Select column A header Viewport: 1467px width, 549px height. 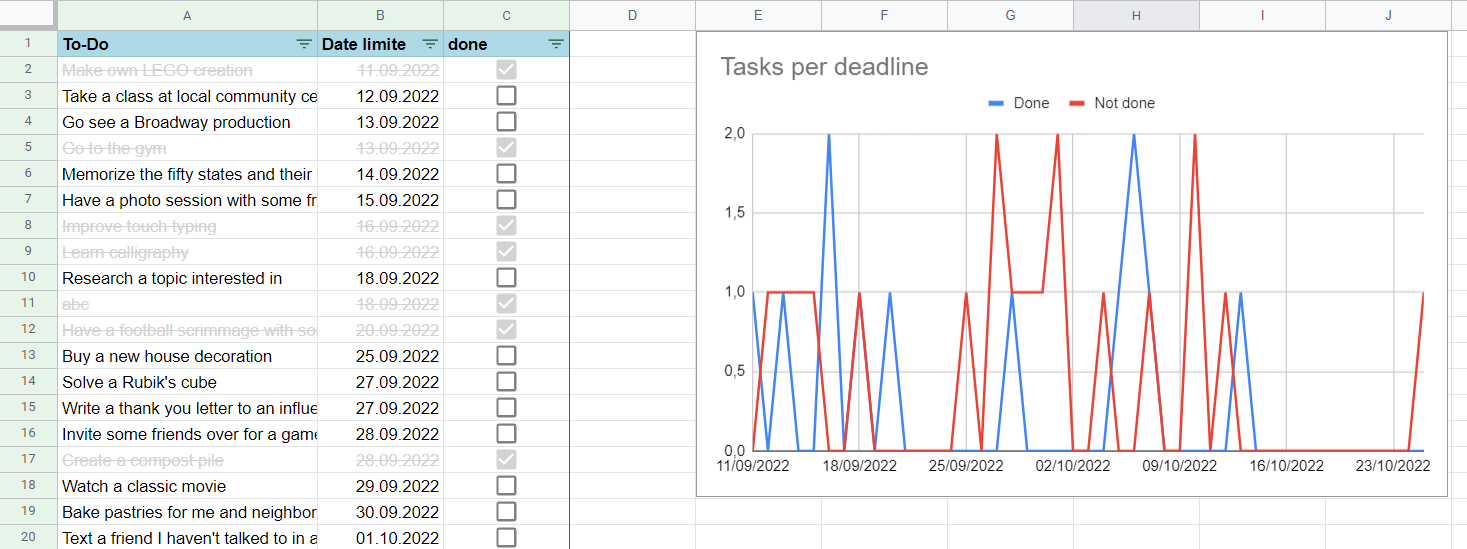[x=188, y=15]
